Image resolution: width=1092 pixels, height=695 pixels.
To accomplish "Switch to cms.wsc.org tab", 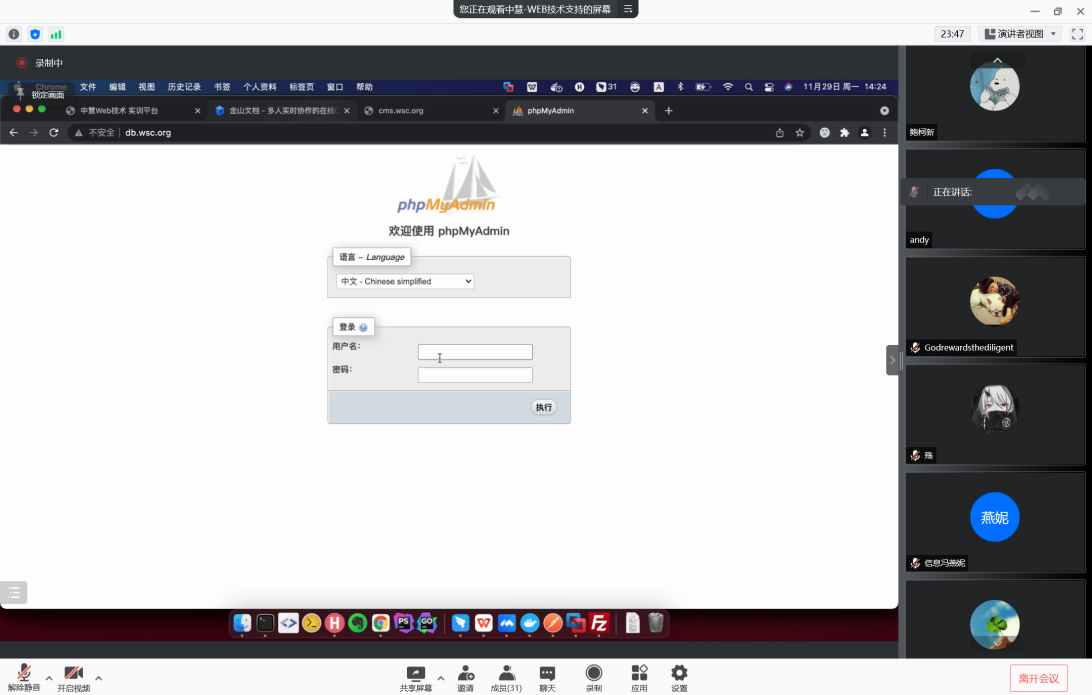I will (x=430, y=111).
